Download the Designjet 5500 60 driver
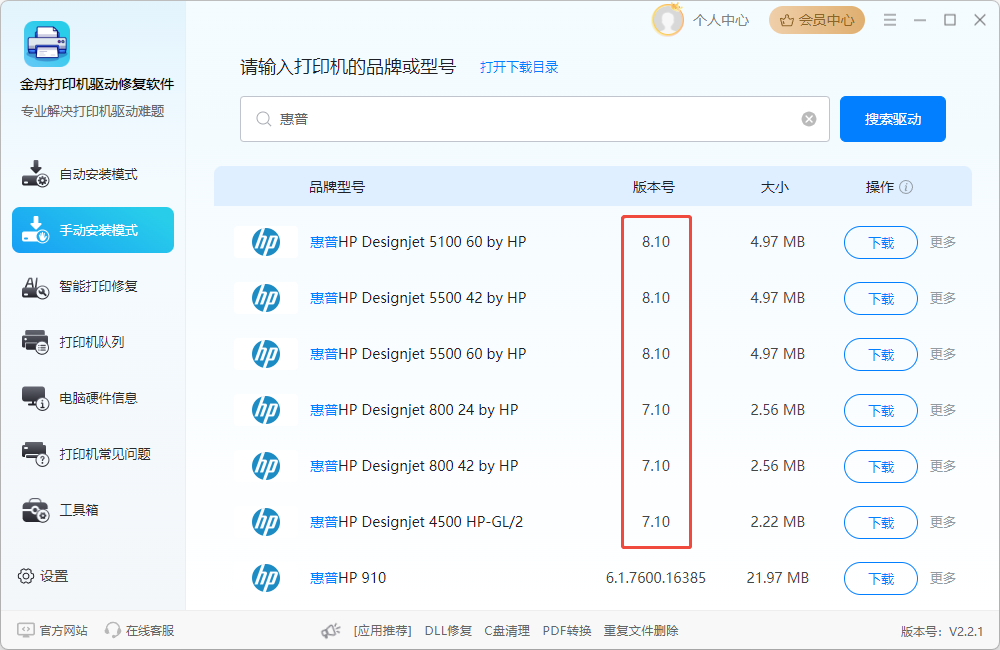This screenshot has width=1000, height=650. tap(881, 354)
